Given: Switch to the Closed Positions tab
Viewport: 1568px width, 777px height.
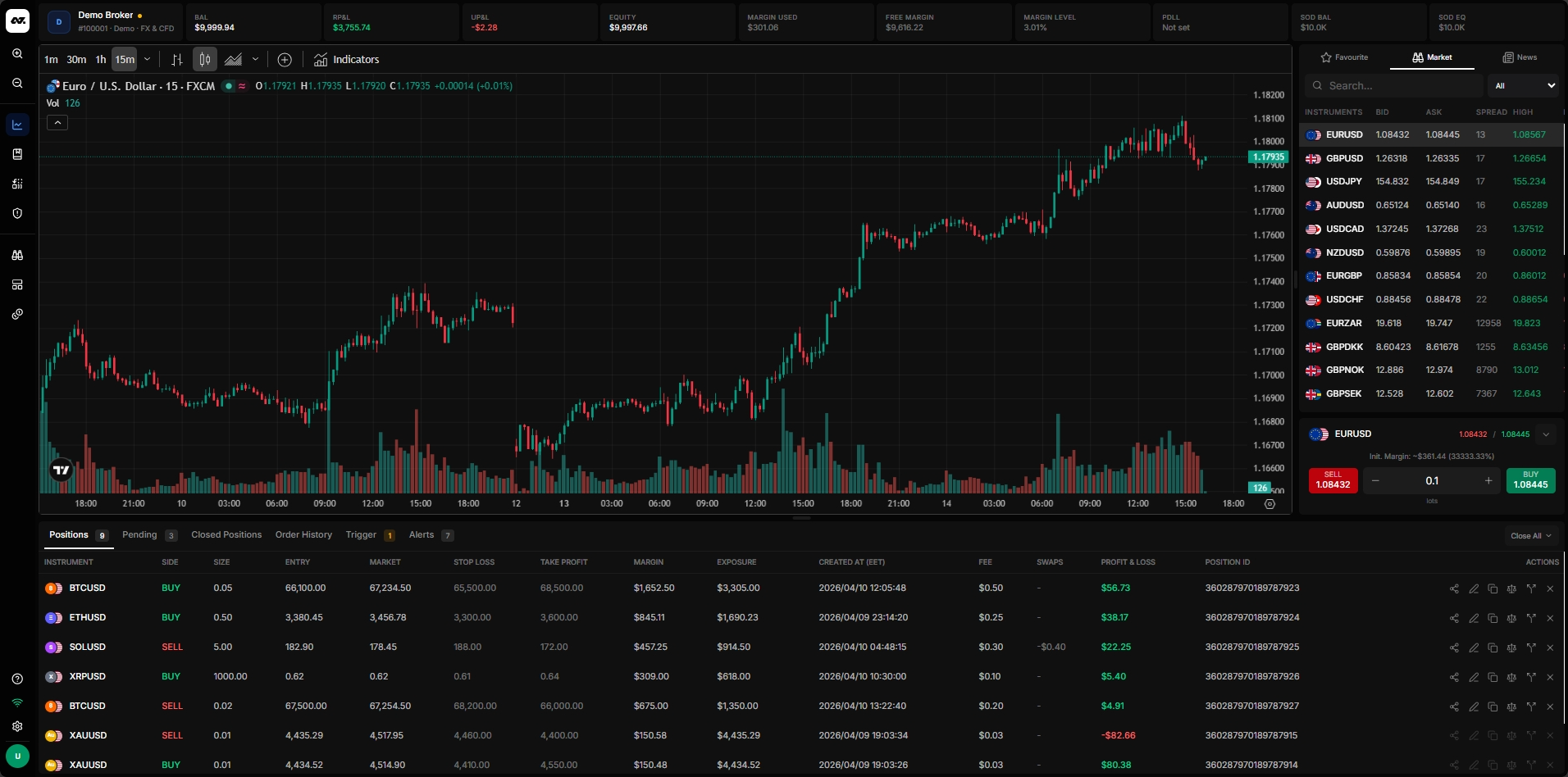Looking at the screenshot, I should [226, 535].
